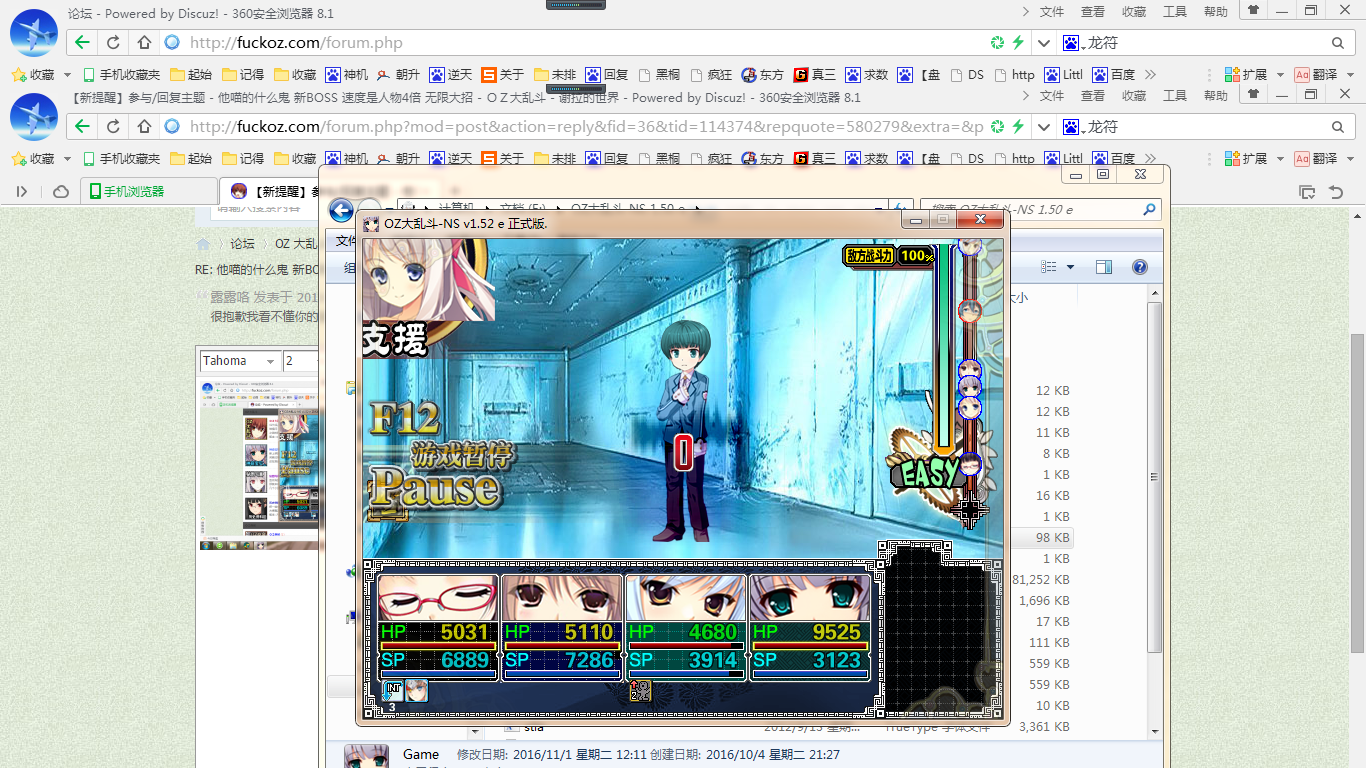Open the font size dropdown showing 2
Screen dimensions: 1366x768
[x=301, y=361]
